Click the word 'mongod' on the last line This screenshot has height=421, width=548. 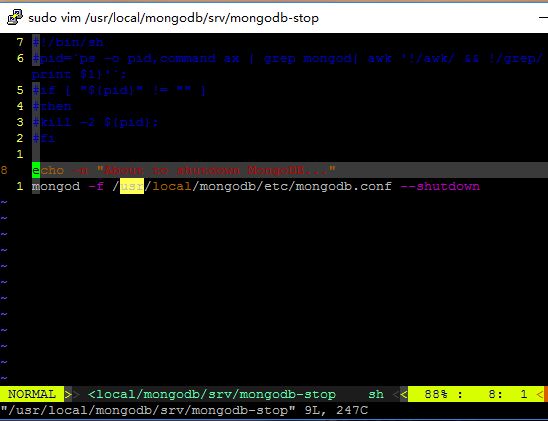(56, 187)
